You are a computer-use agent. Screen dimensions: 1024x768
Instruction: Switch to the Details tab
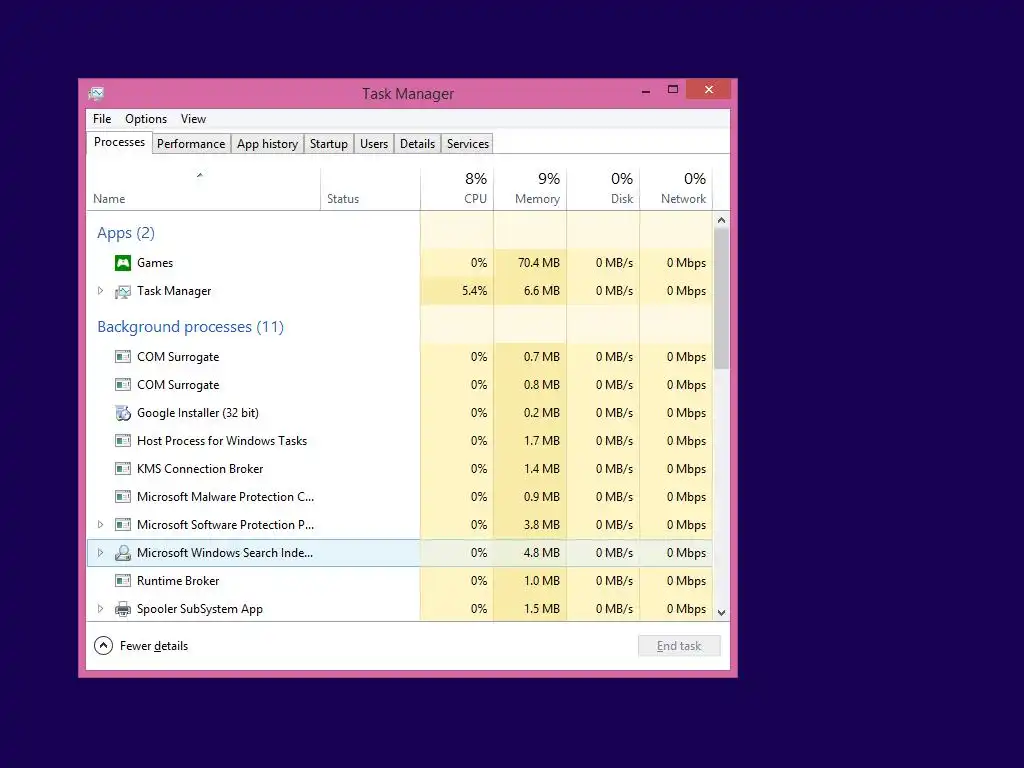[x=417, y=144]
